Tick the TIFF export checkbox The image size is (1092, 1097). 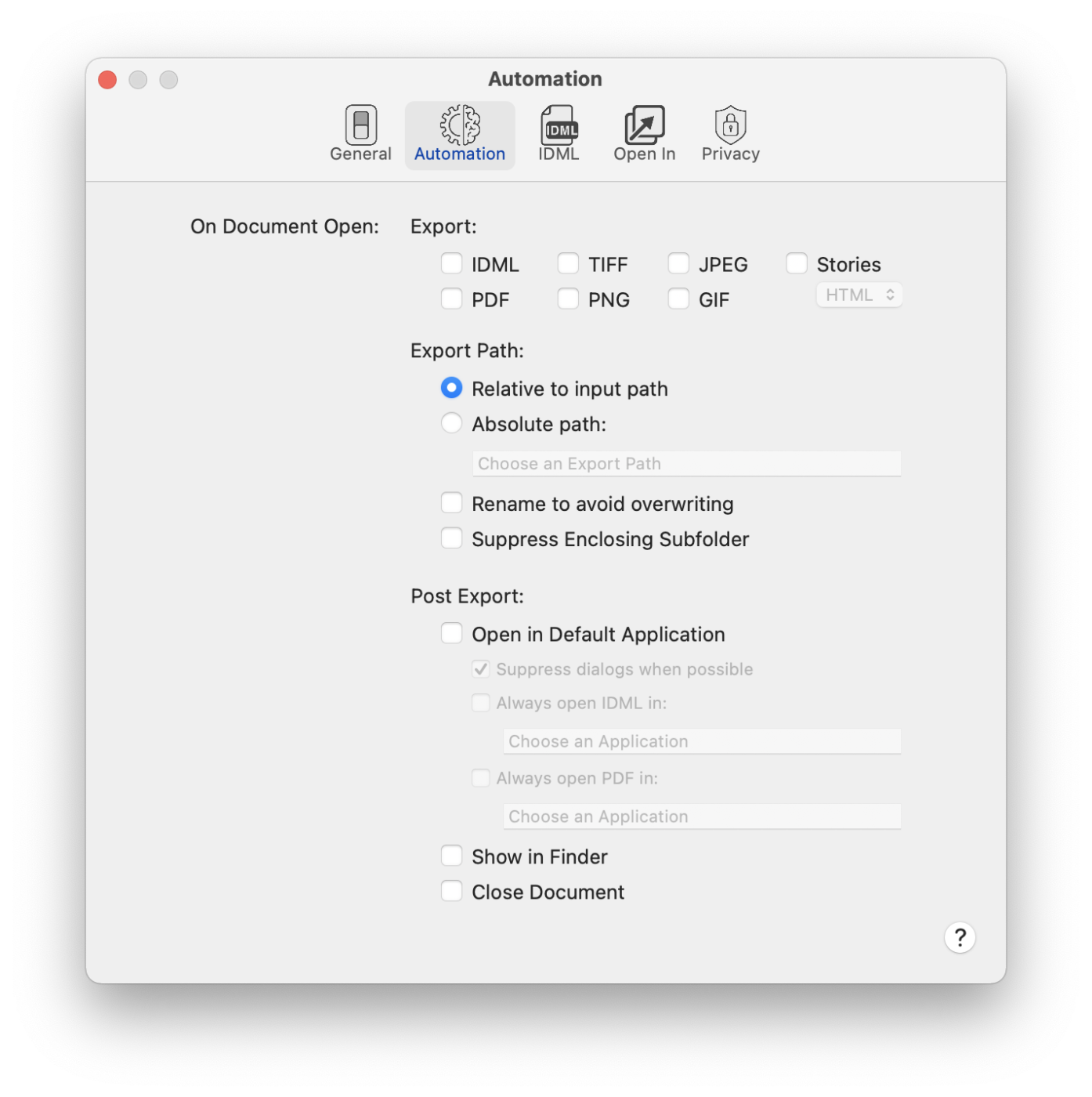point(568,263)
